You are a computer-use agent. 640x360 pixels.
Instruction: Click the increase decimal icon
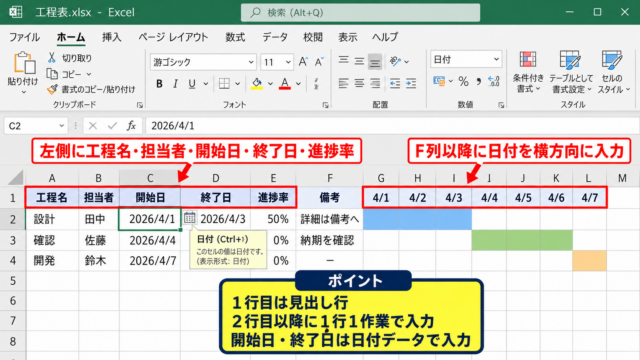pos(494,81)
